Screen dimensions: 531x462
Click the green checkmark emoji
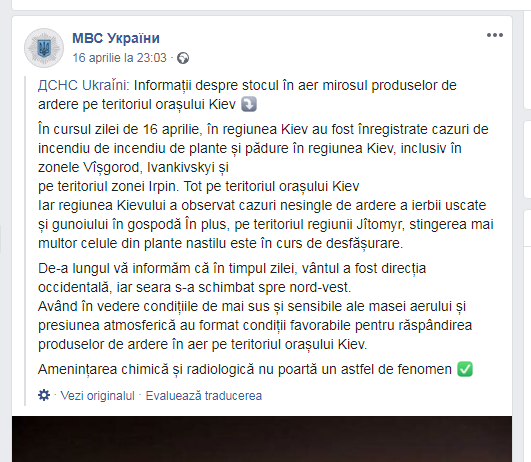pos(465,369)
